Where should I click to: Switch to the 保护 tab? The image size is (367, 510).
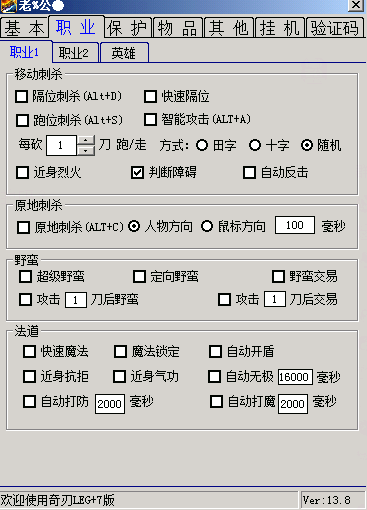(128, 28)
